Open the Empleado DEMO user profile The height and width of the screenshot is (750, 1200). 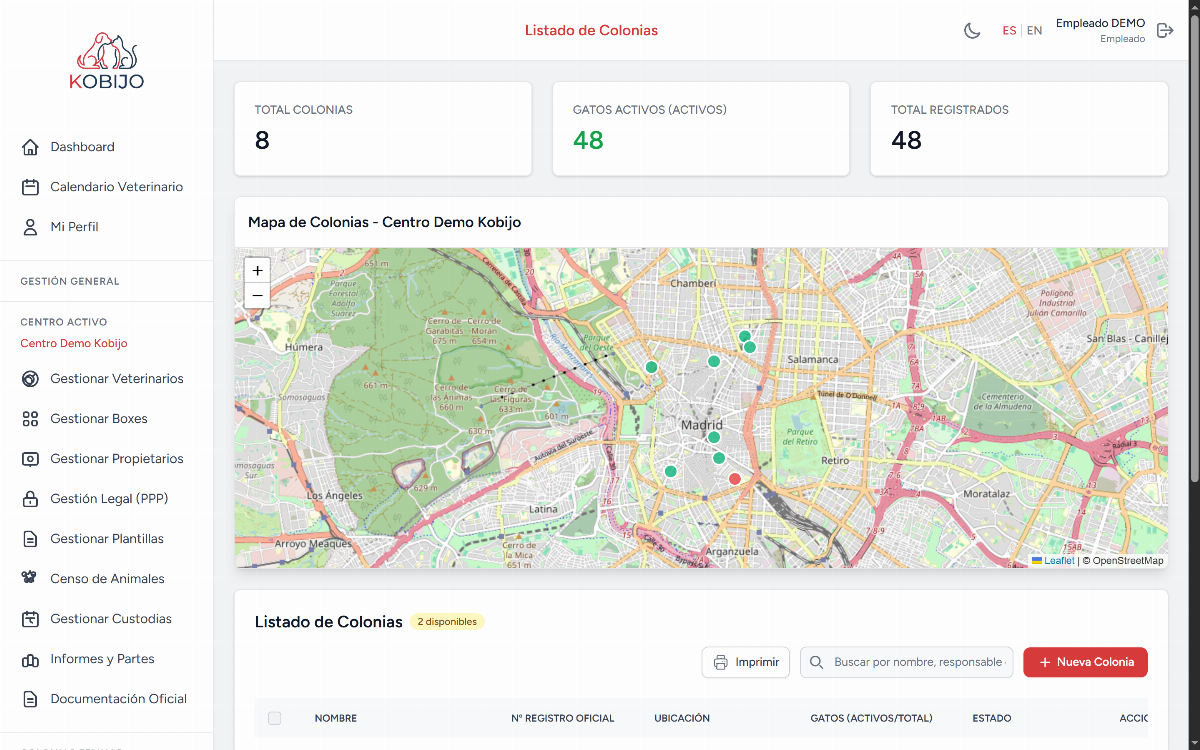tap(1100, 30)
